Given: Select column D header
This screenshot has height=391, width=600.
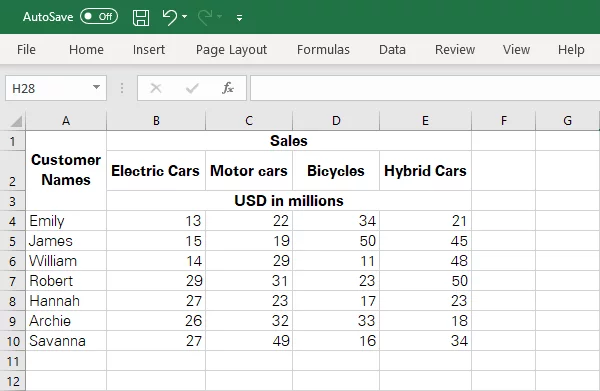Looking at the screenshot, I should pos(336,121).
